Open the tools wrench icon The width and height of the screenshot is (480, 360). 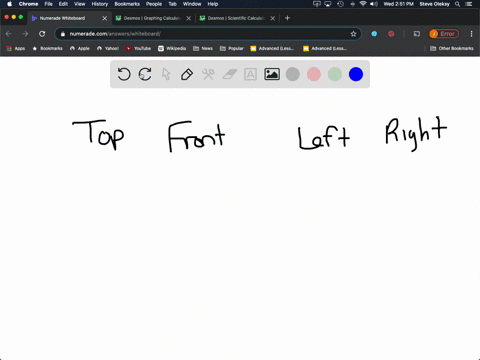208,74
